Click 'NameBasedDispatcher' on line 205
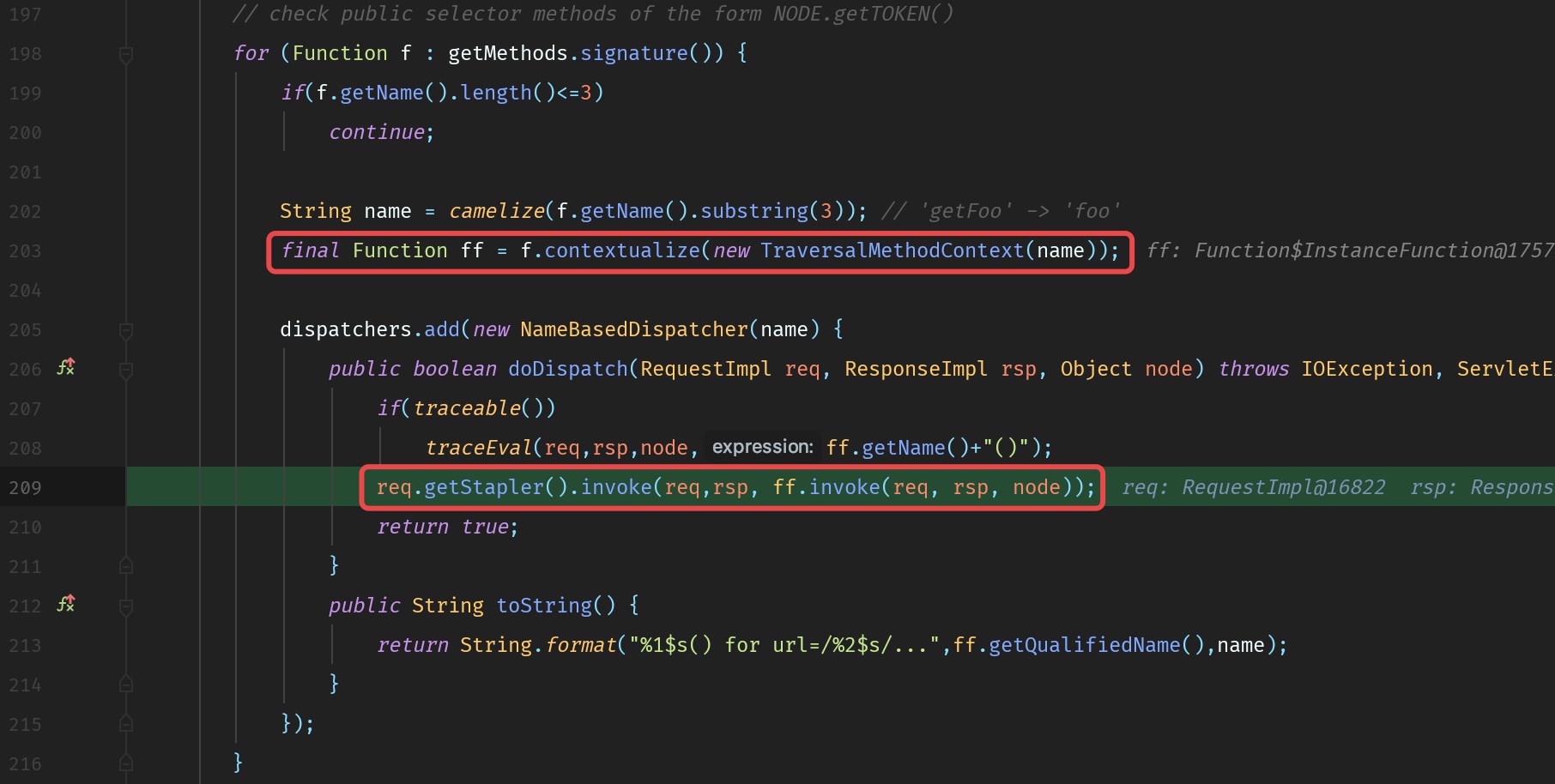Image resolution: width=1555 pixels, height=784 pixels. (634, 329)
